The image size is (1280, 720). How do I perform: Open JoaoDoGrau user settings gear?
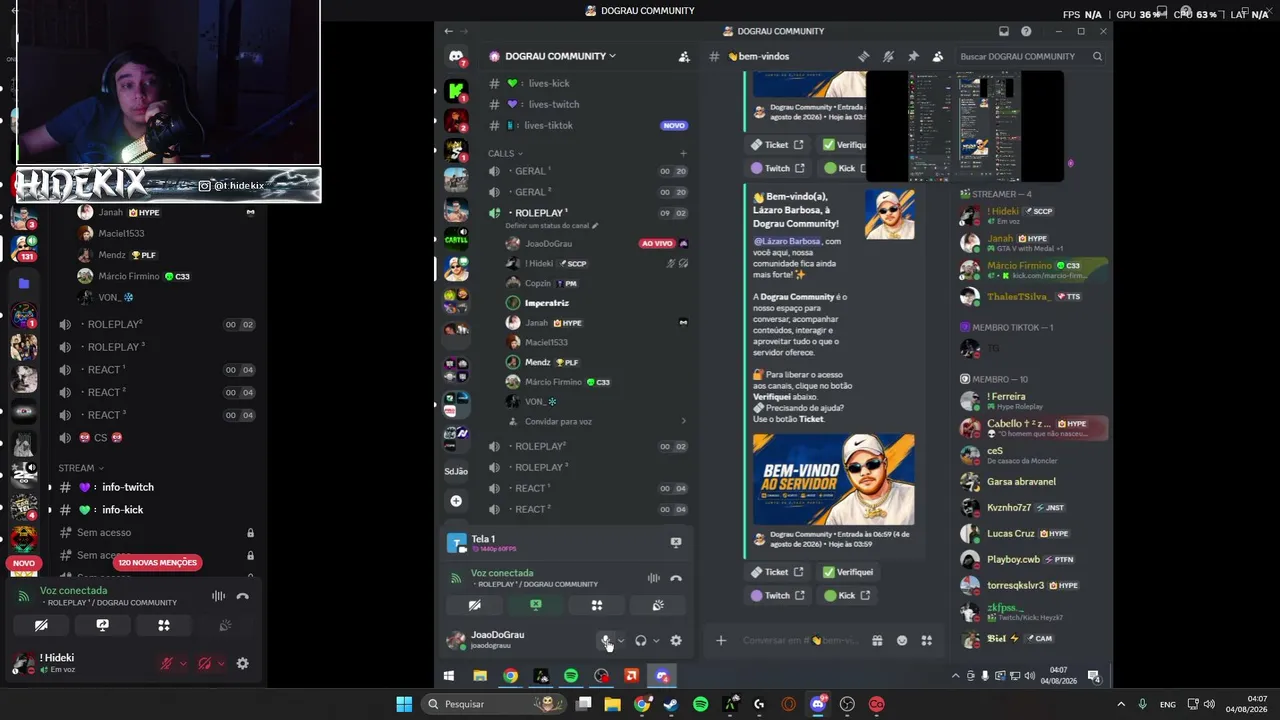[x=676, y=641]
